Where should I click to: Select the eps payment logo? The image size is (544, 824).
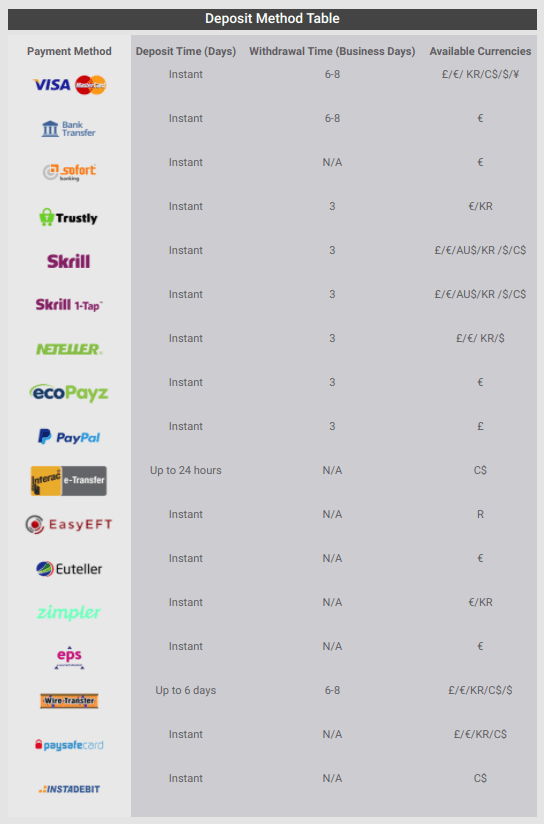69,657
